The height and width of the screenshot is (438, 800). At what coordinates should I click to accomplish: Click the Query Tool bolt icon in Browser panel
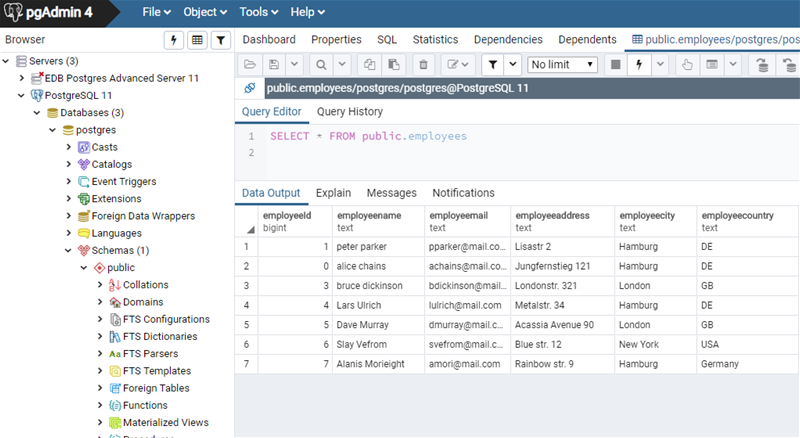click(174, 40)
